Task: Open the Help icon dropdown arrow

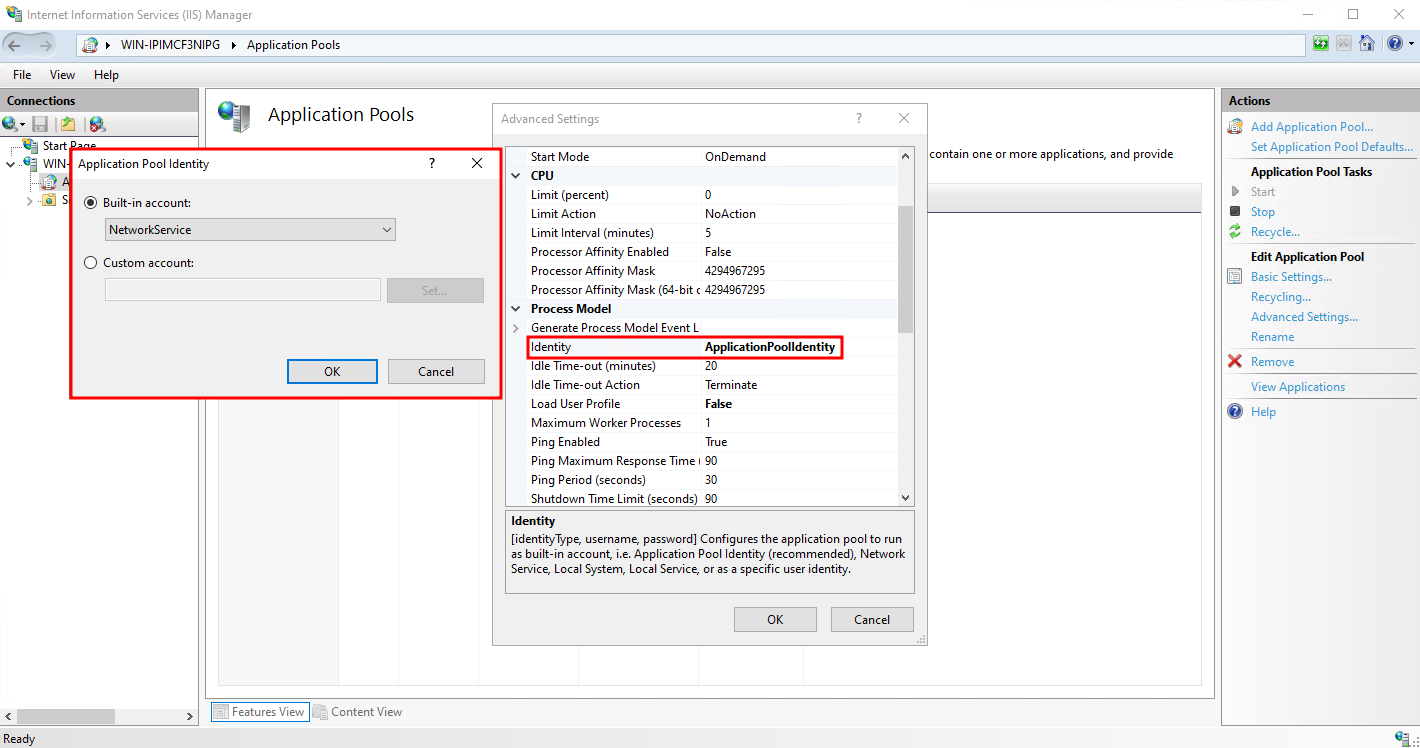Action: [1411, 44]
